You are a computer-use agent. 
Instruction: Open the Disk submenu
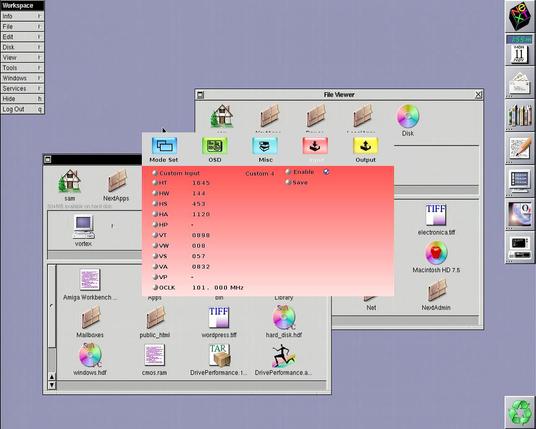(x=22, y=47)
